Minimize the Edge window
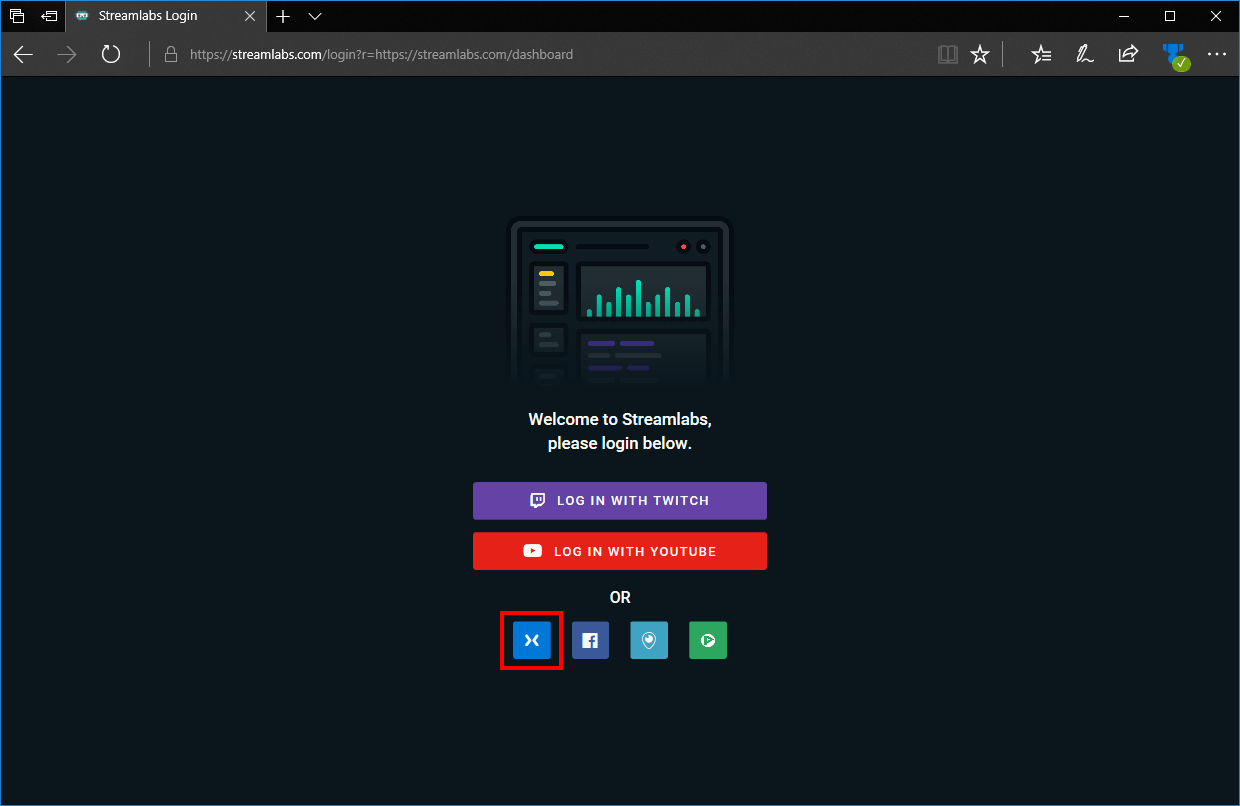1240x806 pixels. tap(1124, 16)
